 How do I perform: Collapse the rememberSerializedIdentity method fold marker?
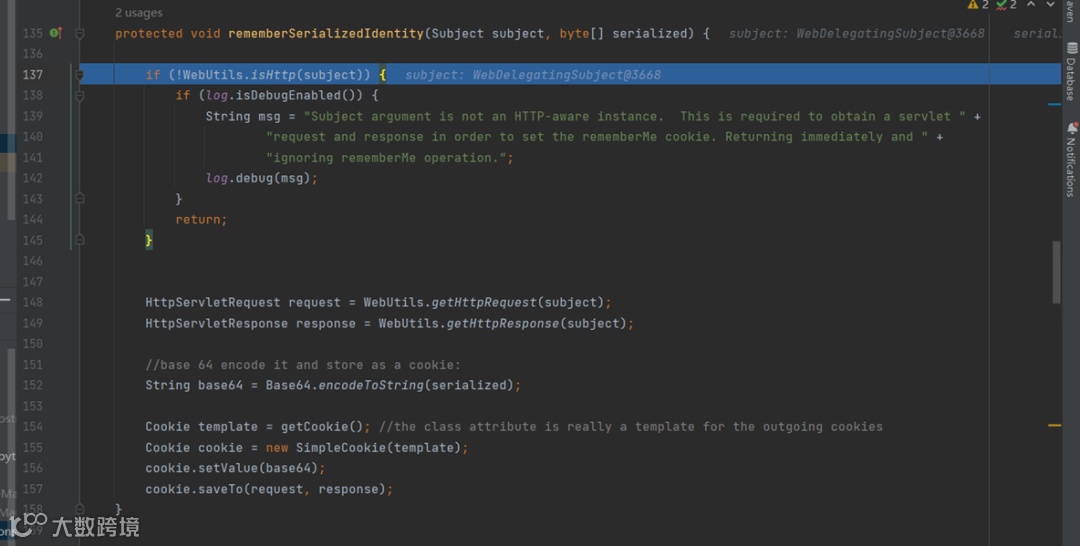coord(79,33)
